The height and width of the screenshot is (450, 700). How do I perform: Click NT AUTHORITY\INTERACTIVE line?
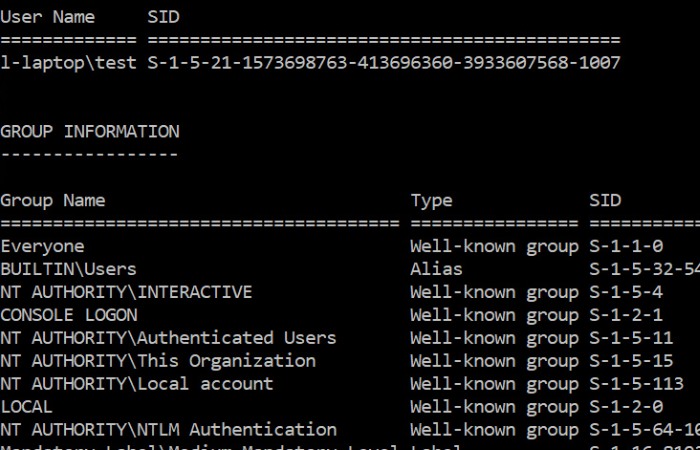point(126,292)
